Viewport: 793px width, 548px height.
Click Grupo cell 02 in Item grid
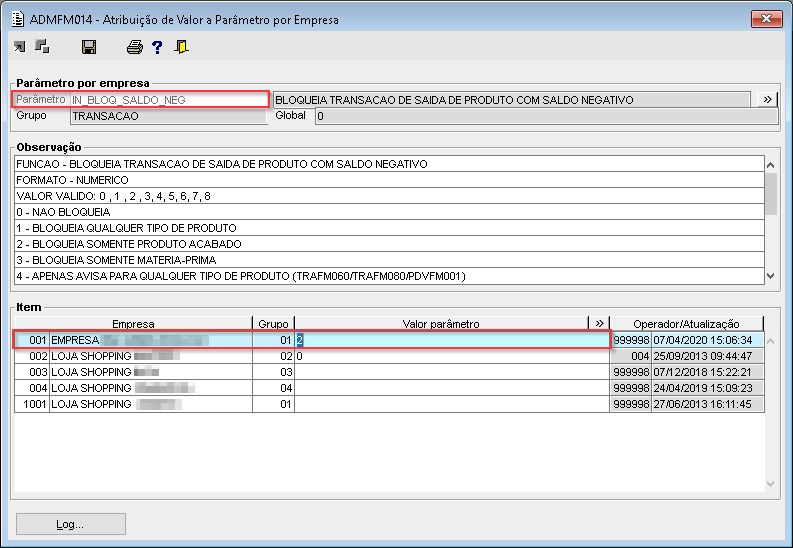pos(273,356)
